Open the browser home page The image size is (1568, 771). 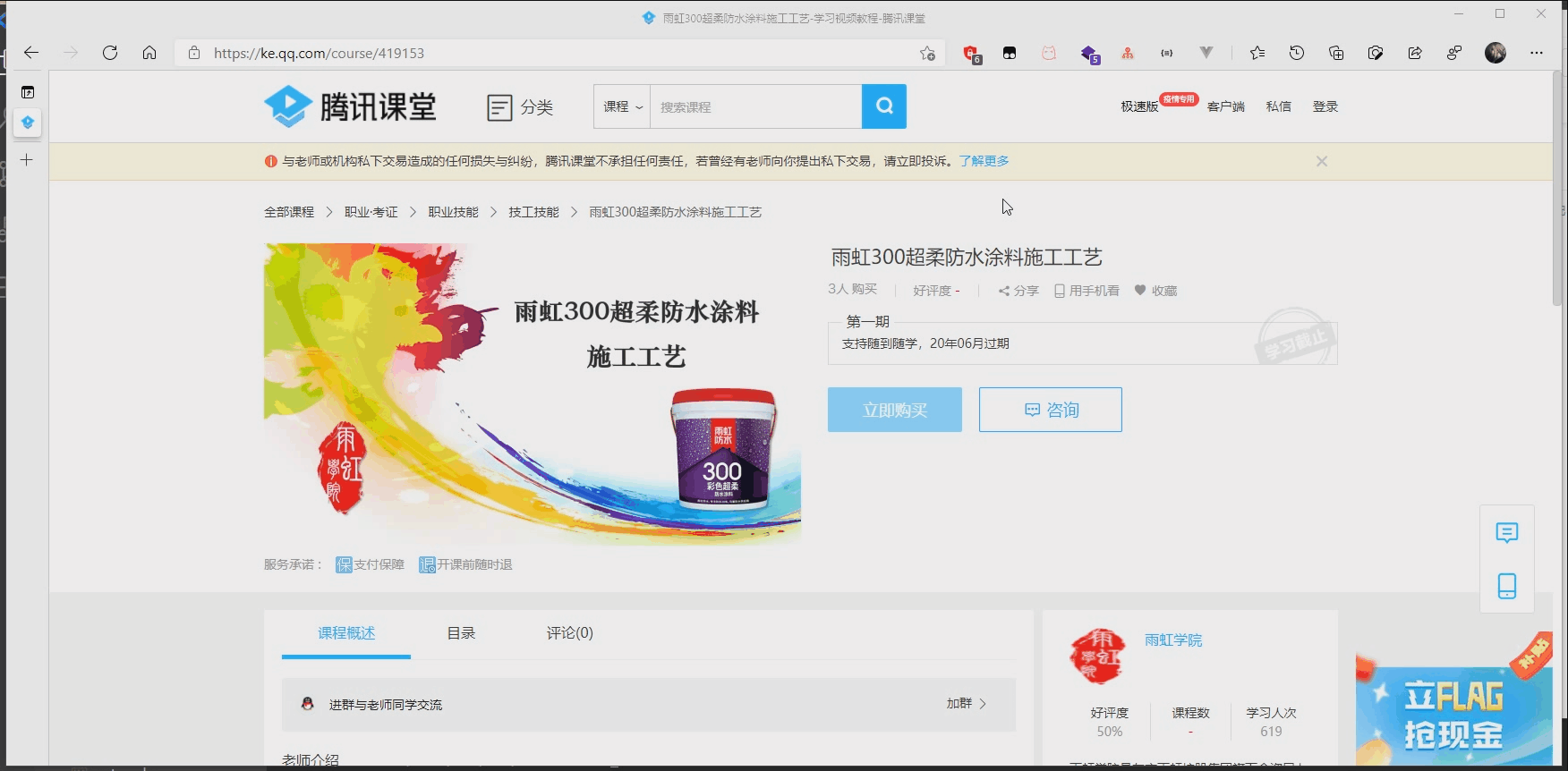pos(149,53)
